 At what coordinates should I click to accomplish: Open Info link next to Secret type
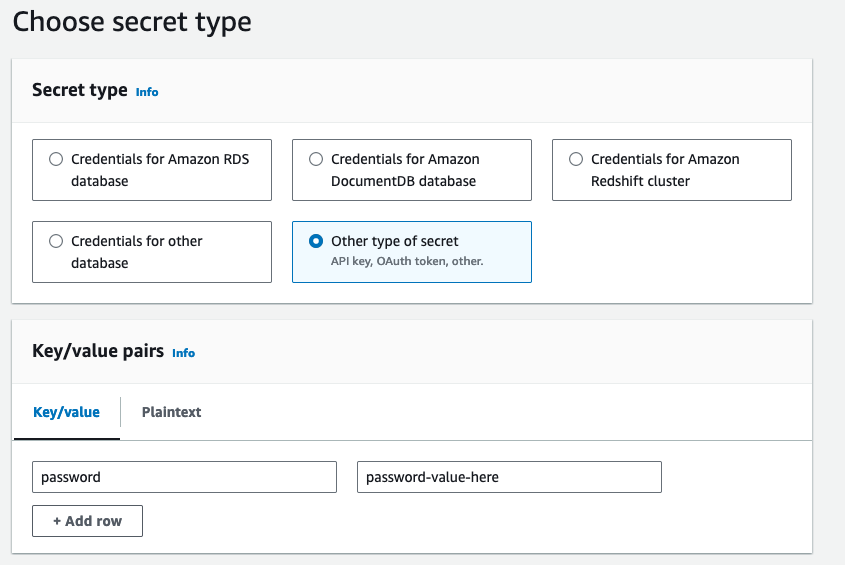(147, 92)
